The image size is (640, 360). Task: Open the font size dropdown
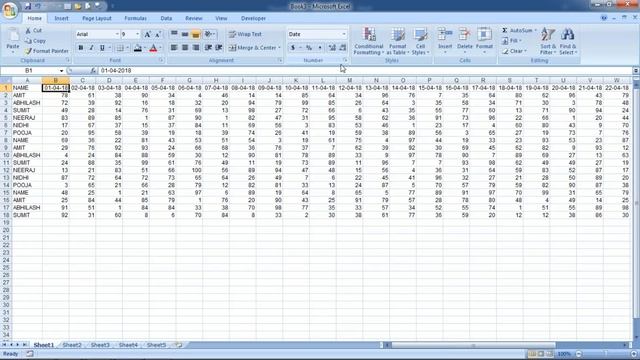click(138, 34)
